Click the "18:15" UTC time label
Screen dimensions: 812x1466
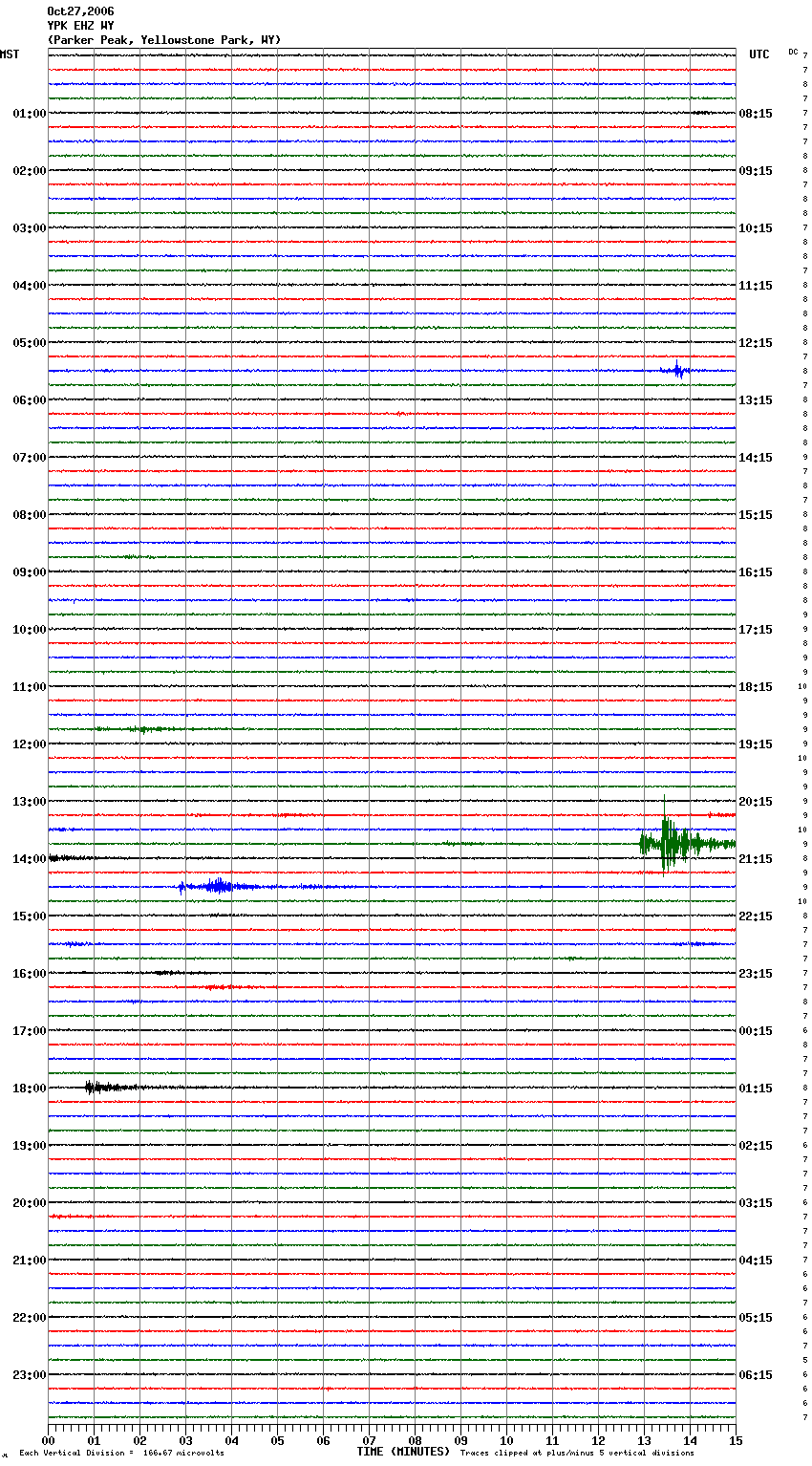756,687
